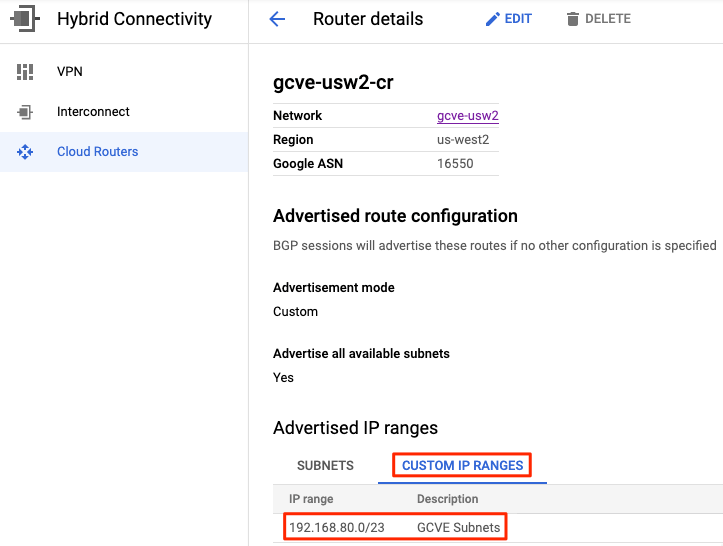Click the EDIT button label

[x=518, y=19]
